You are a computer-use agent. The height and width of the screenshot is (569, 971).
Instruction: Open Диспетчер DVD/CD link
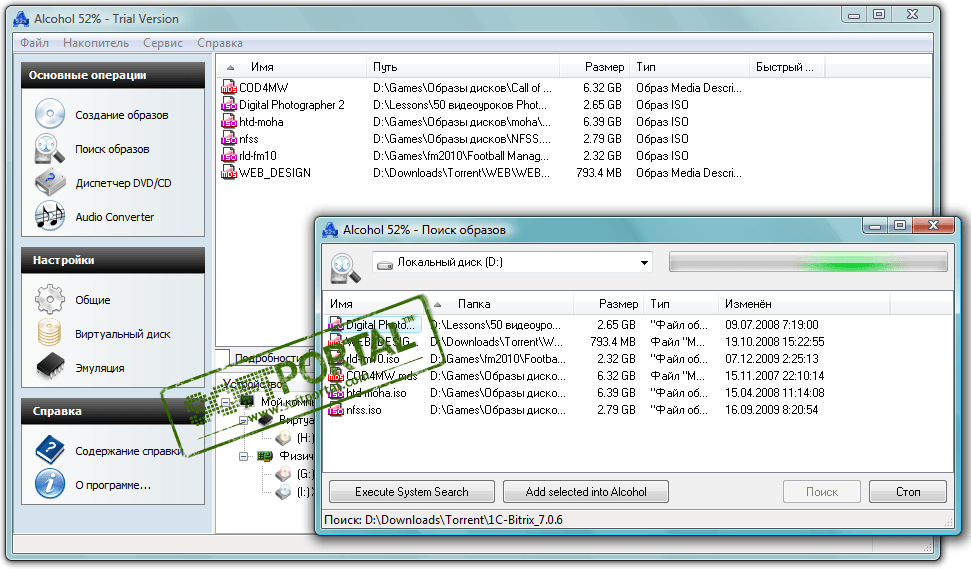click(123, 183)
